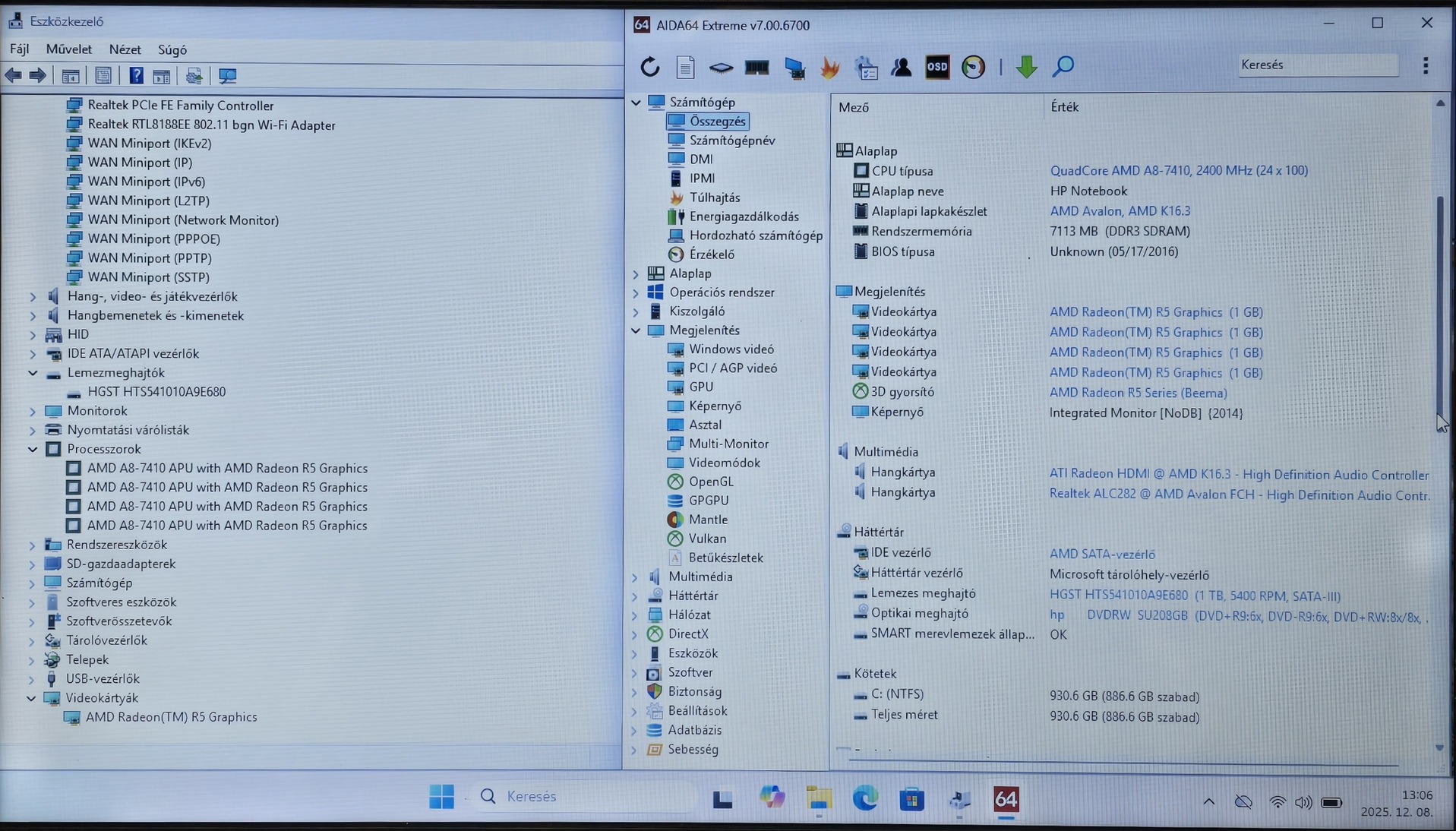This screenshot has height=831, width=1456.
Task: Click the Refresh icon in AIDA64 toolbar
Action: pos(649,67)
